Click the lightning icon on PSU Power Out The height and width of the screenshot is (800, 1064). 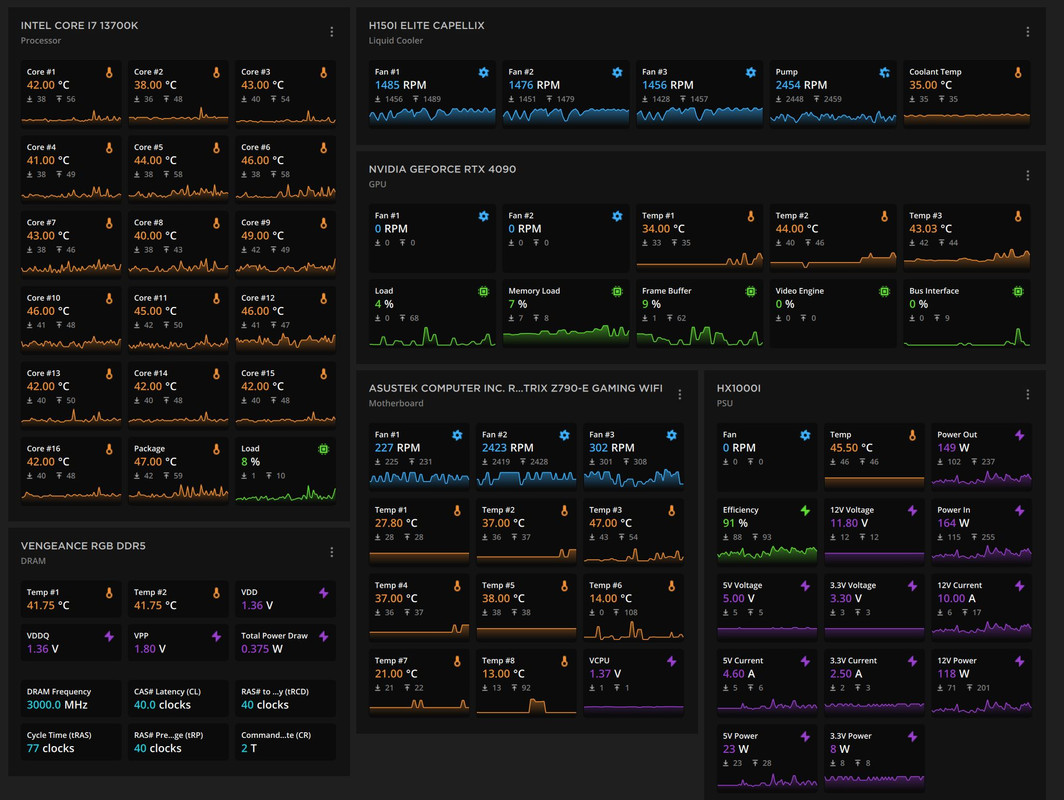pyautogui.click(x=1019, y=436)
